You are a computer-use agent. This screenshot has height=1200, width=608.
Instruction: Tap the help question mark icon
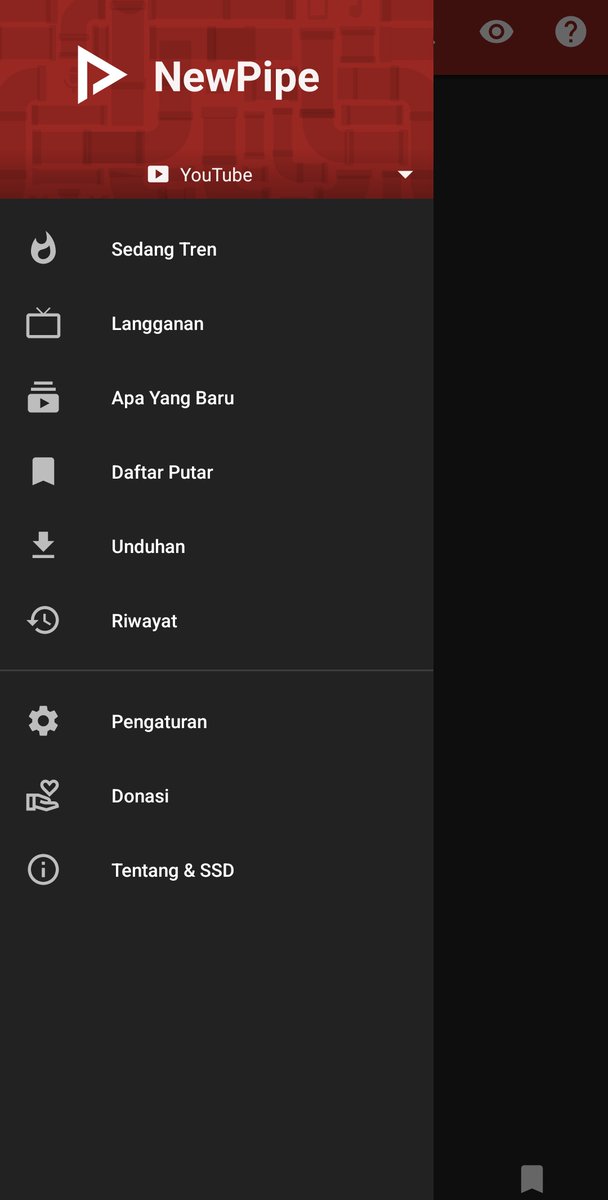570,32
